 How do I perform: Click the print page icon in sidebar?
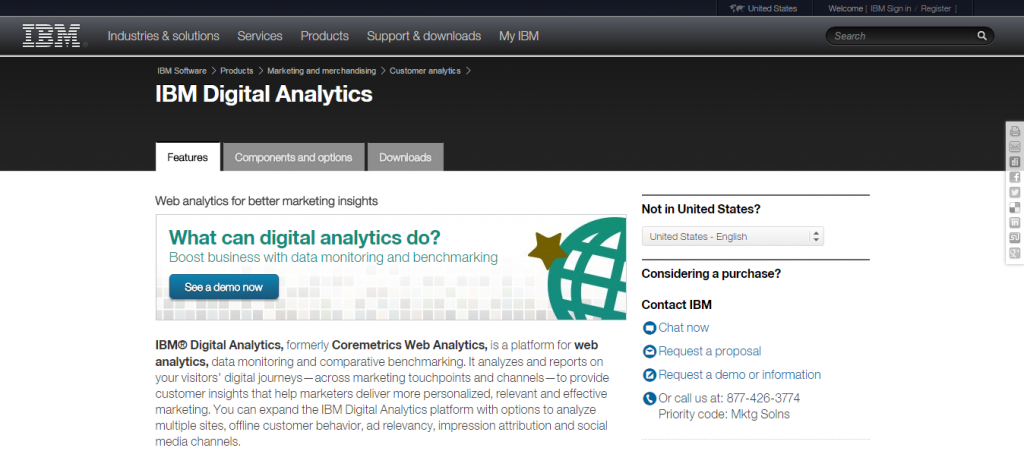coord(1014,131)
